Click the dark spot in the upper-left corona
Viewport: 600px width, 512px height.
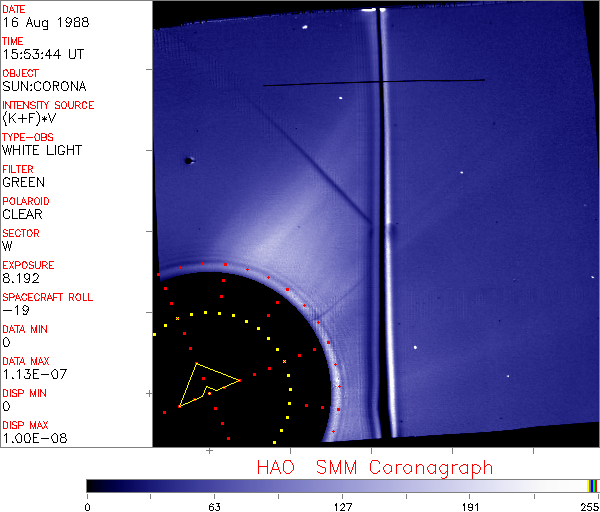(x=187, y=160)
